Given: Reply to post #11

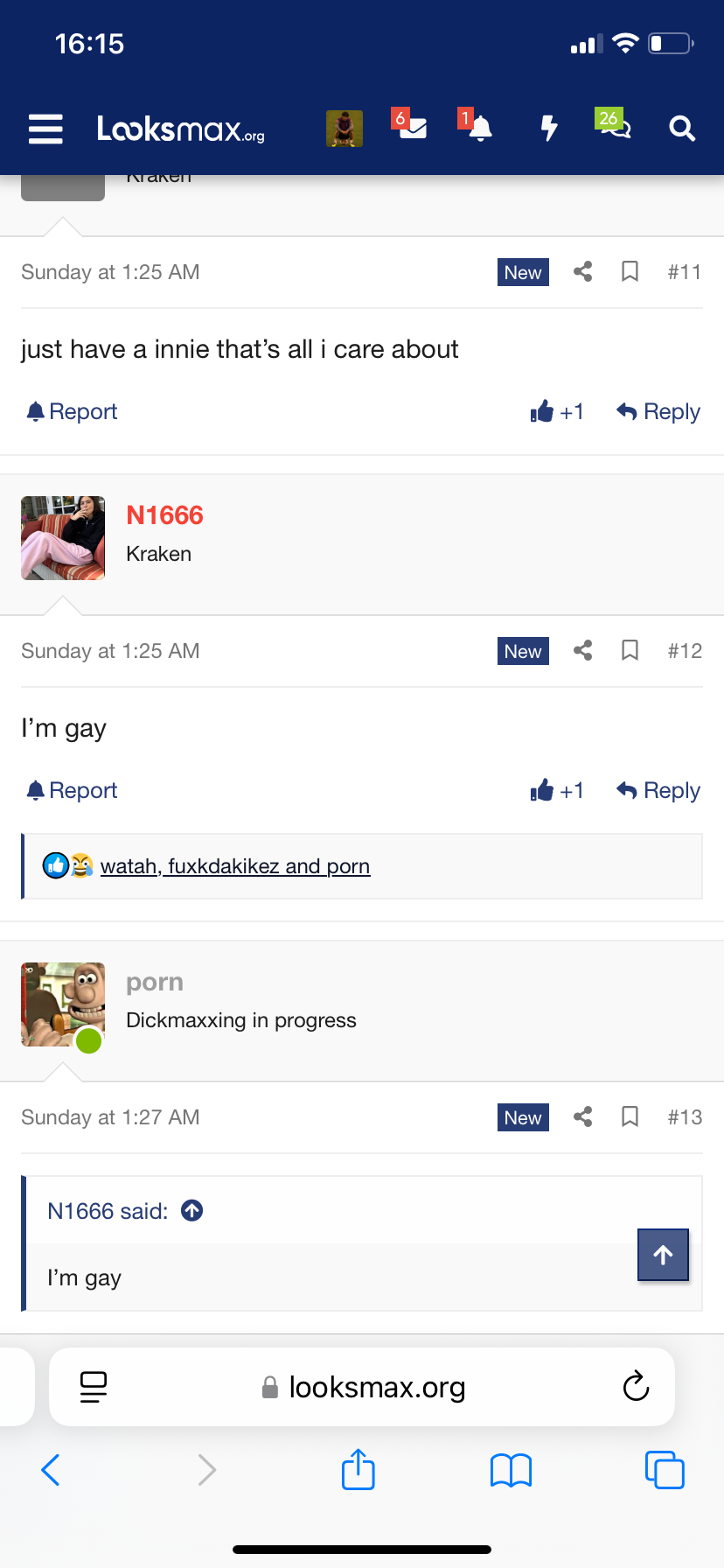Looking at the screenshot, I should pyautogui.click(x=658, y=412).
